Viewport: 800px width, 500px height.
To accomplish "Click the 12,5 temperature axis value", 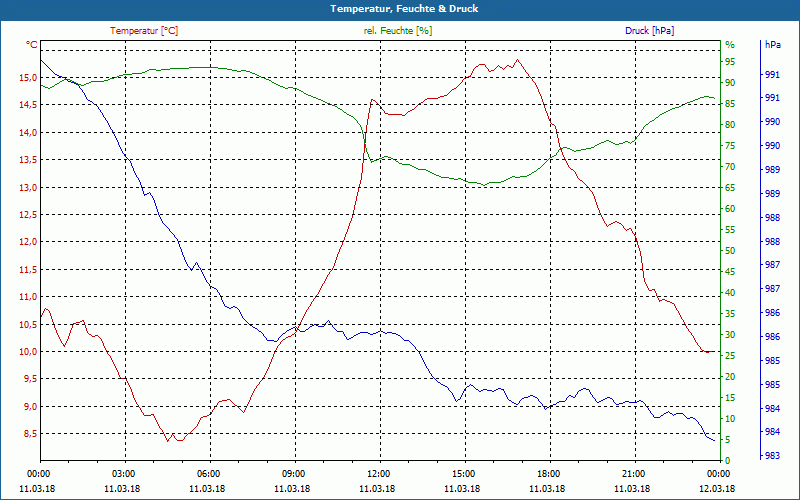I will tap(28, 215).
